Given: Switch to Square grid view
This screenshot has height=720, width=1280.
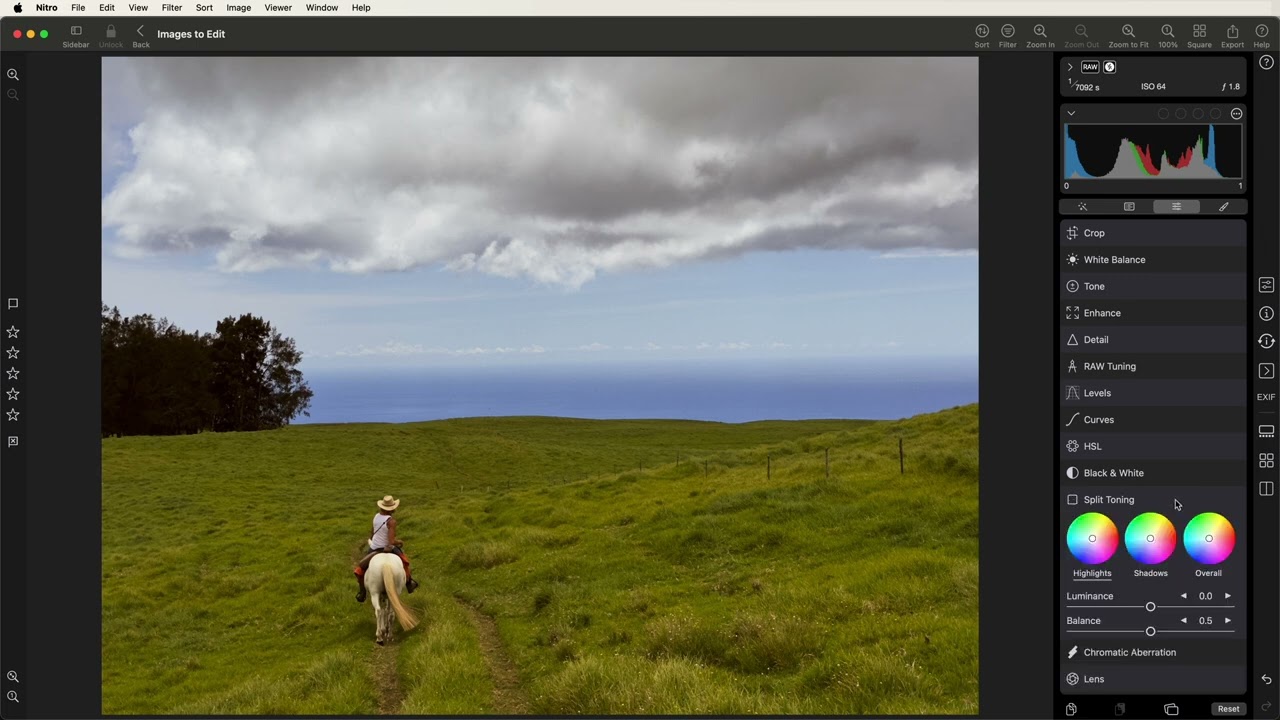Looking at the screenshot, I should click(1200, 36).
